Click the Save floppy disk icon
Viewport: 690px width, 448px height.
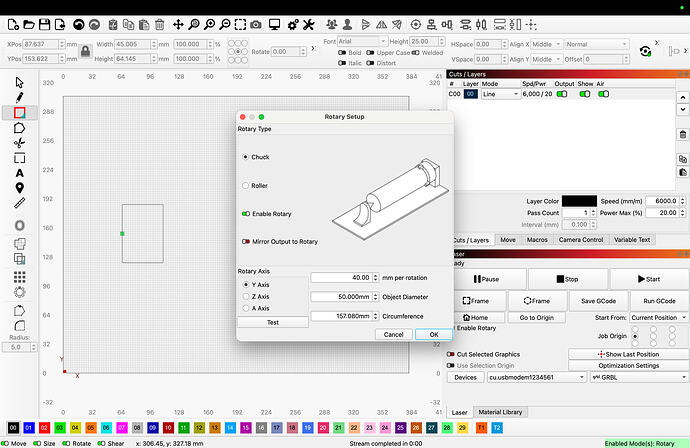44,25
